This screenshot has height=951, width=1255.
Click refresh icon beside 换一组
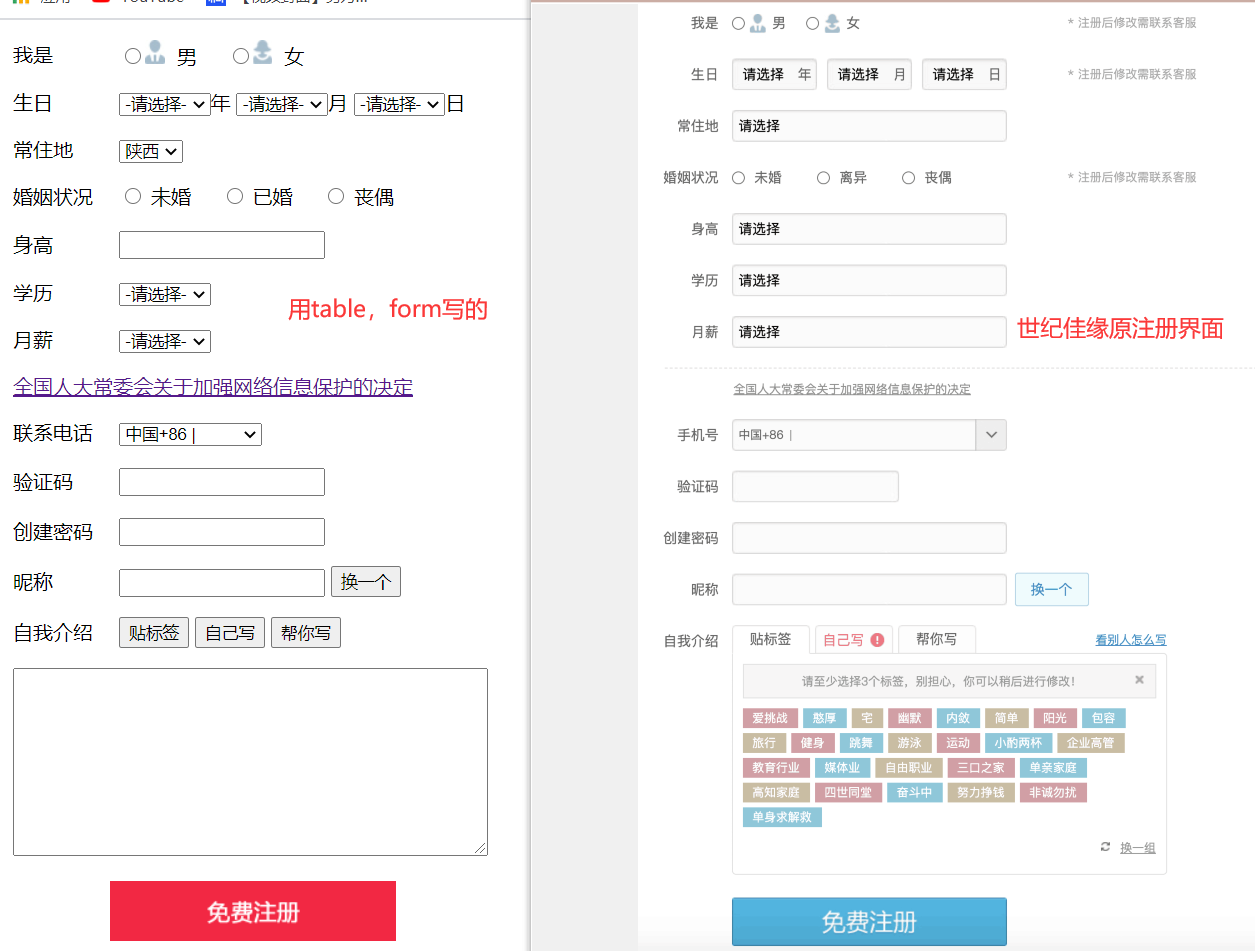(1105, 847)
